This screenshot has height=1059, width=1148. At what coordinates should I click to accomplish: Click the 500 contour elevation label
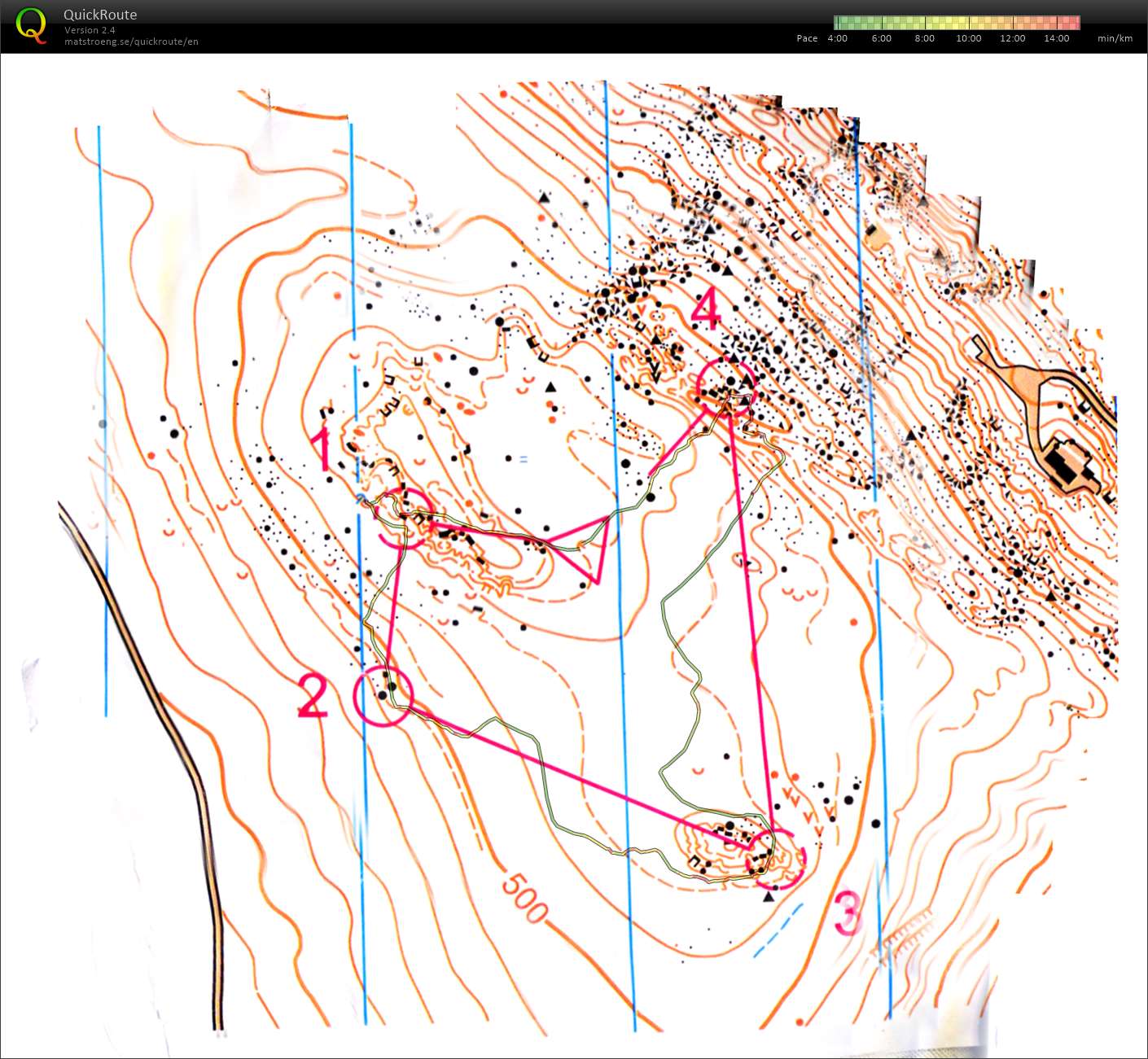[x=525, y=898]
